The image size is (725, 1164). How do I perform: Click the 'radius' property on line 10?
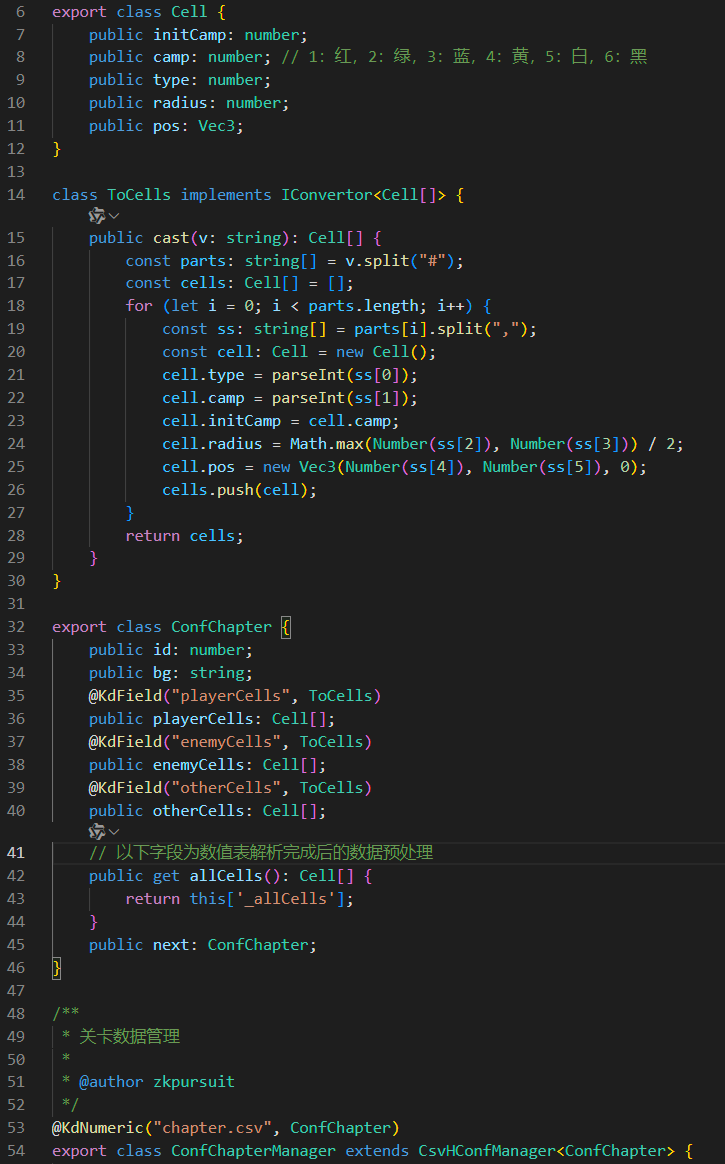click(180, 103)
